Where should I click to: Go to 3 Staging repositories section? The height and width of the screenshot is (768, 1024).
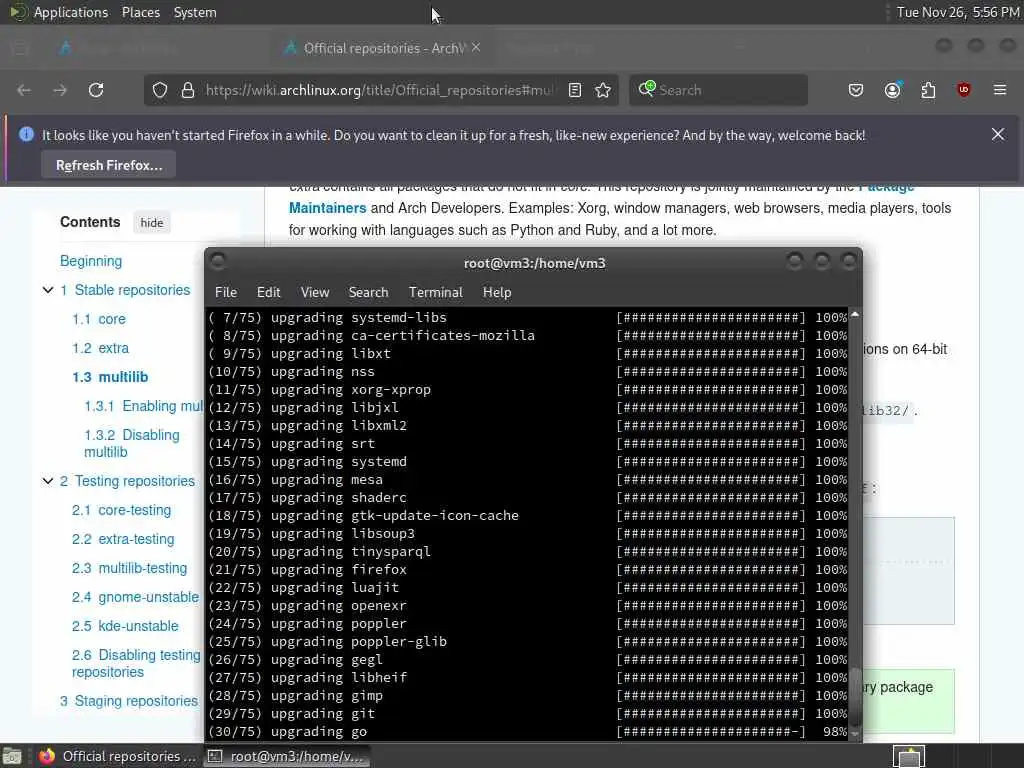pos(129,701)
